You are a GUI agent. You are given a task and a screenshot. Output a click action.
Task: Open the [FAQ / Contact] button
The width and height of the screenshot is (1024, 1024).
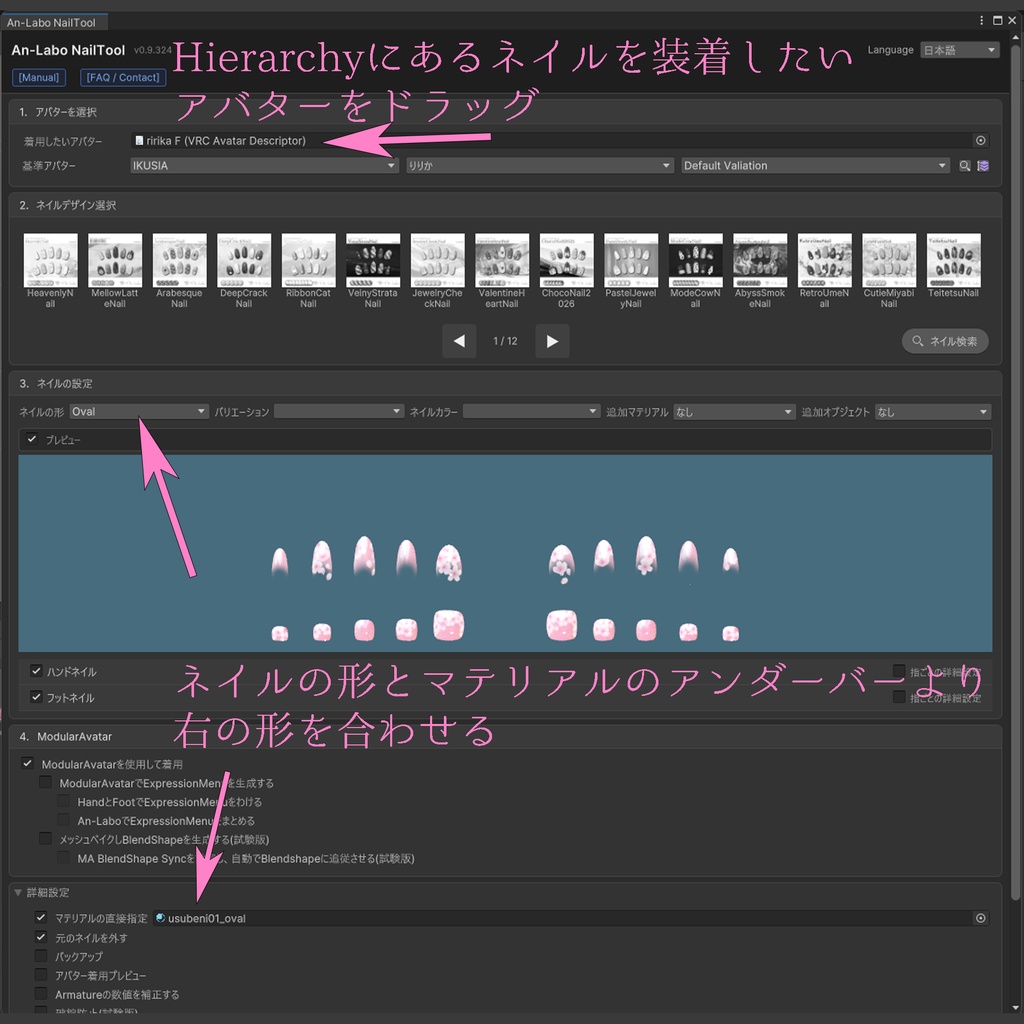(123, 78)
